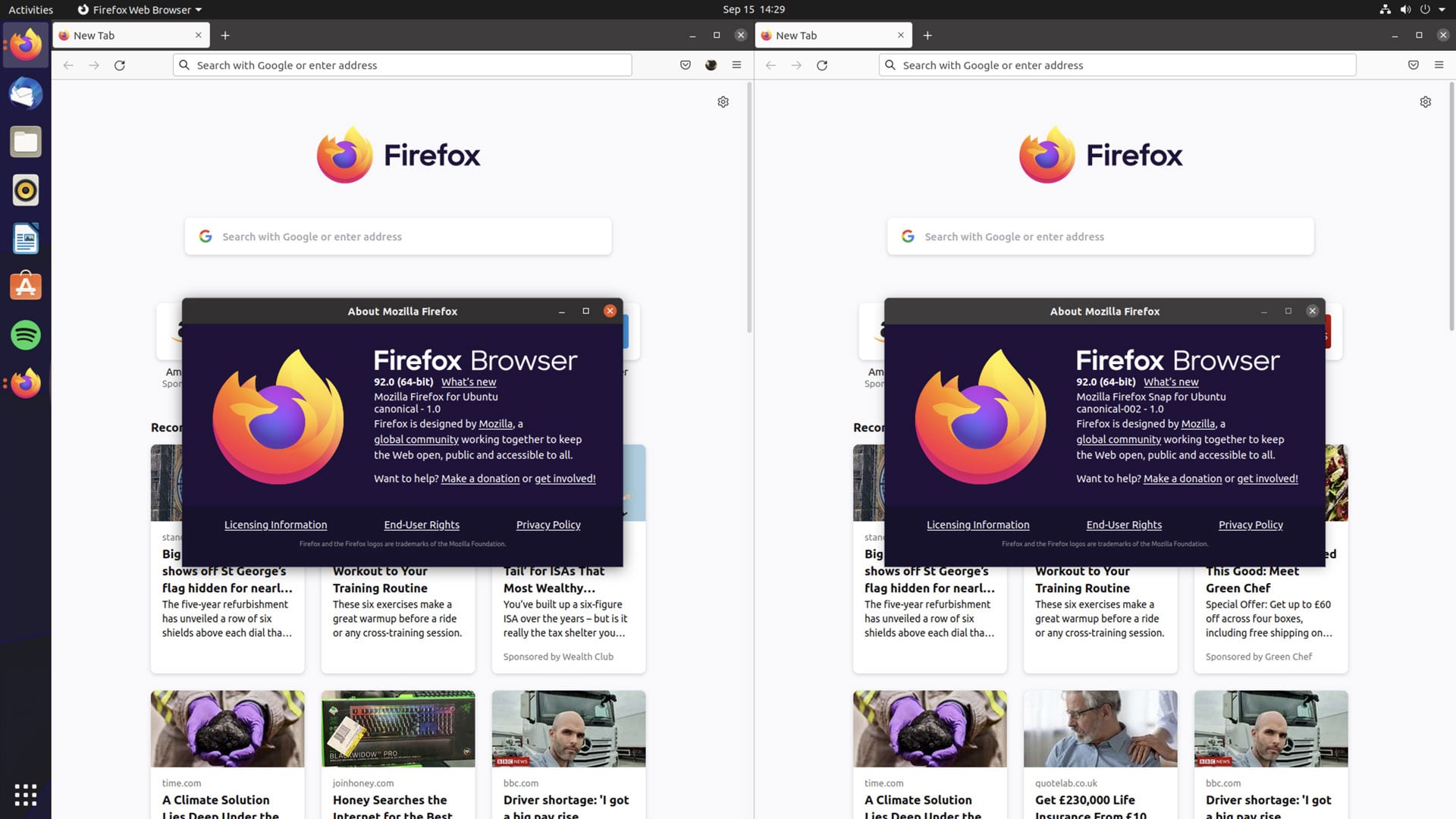Close the New Tab tab in the left window
The image size is (1456, 819).
click(199, 36)
